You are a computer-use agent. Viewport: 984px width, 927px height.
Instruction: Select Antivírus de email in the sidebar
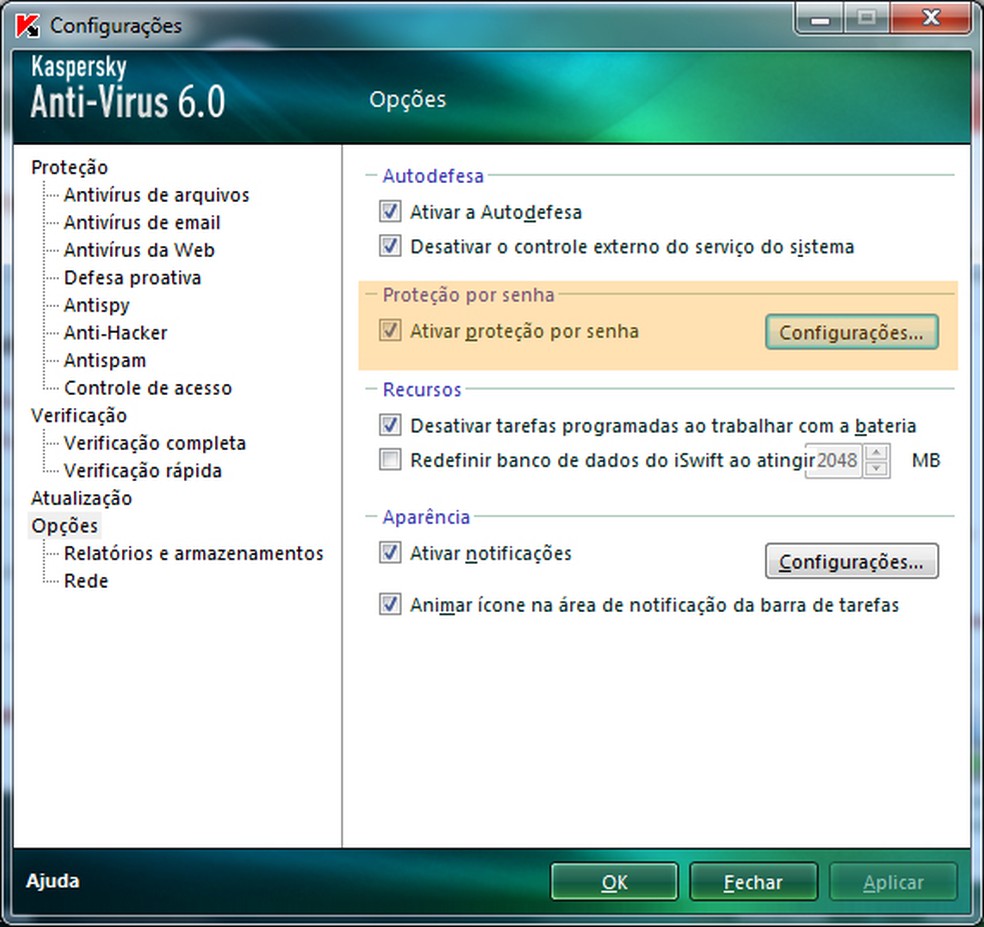pyautogui.click(x=143, y=222)
